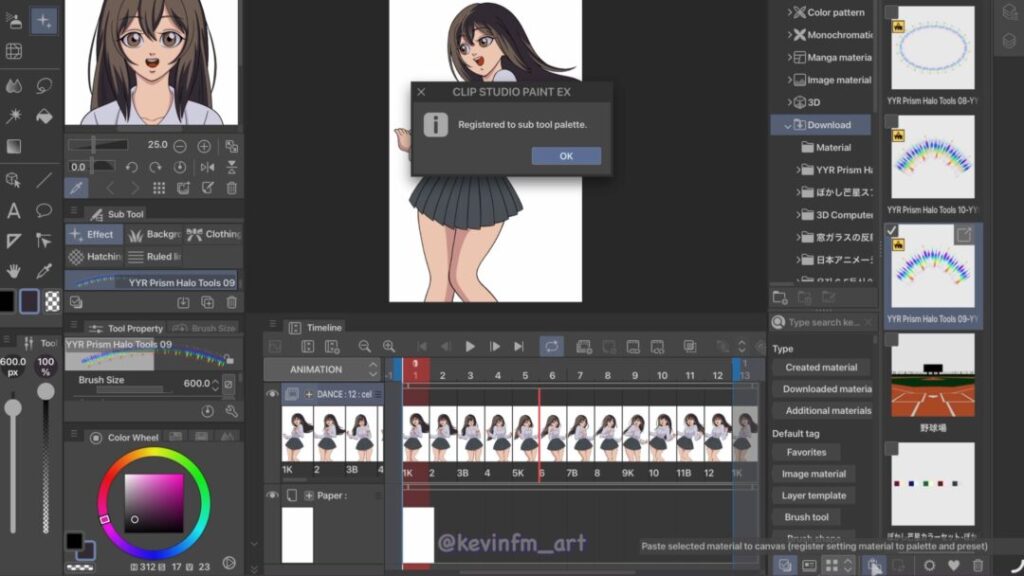This screenshot has width=1024, height=576.
Task: Duplicate the selected sub tool
Action: (208, 302)
